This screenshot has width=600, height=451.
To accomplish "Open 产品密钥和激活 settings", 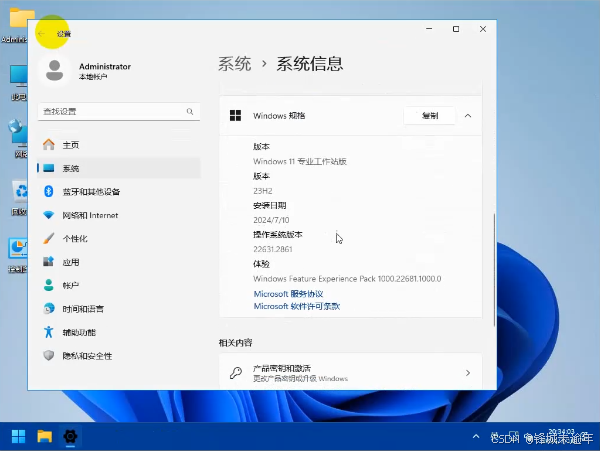I will 351,373.
